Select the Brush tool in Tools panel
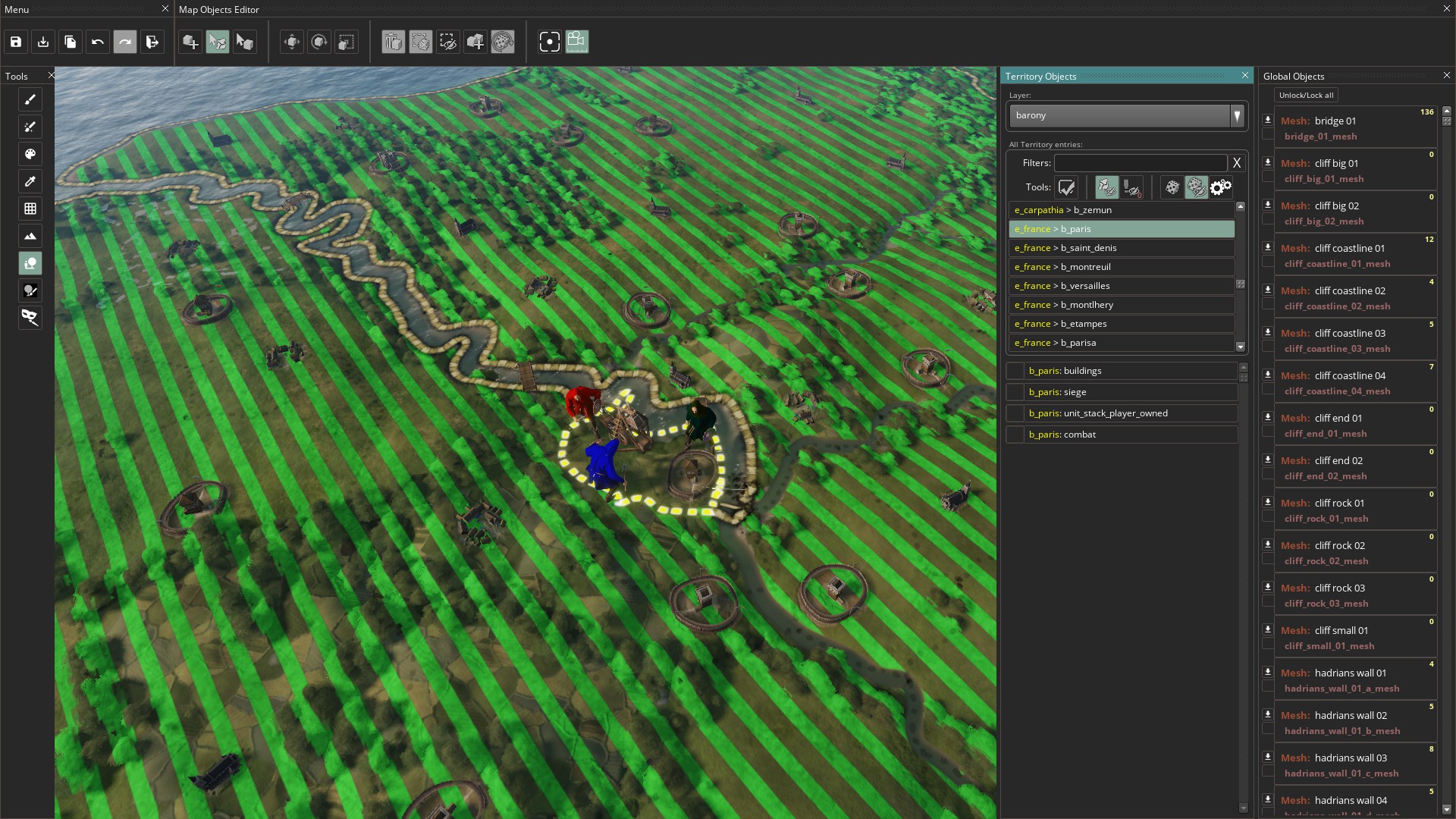The height and width of the screenshot is (819, 1456). (30, 99)
